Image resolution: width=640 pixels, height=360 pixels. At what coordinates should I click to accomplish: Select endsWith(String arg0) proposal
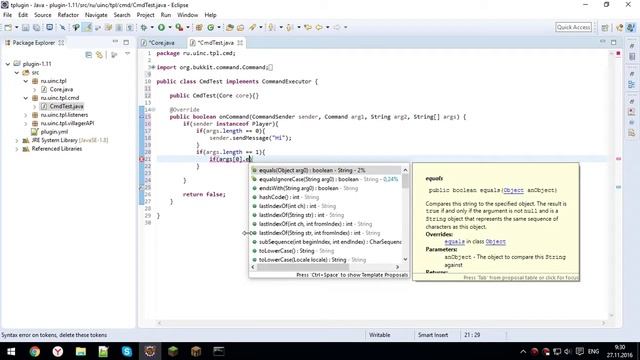tap(326, 188)
